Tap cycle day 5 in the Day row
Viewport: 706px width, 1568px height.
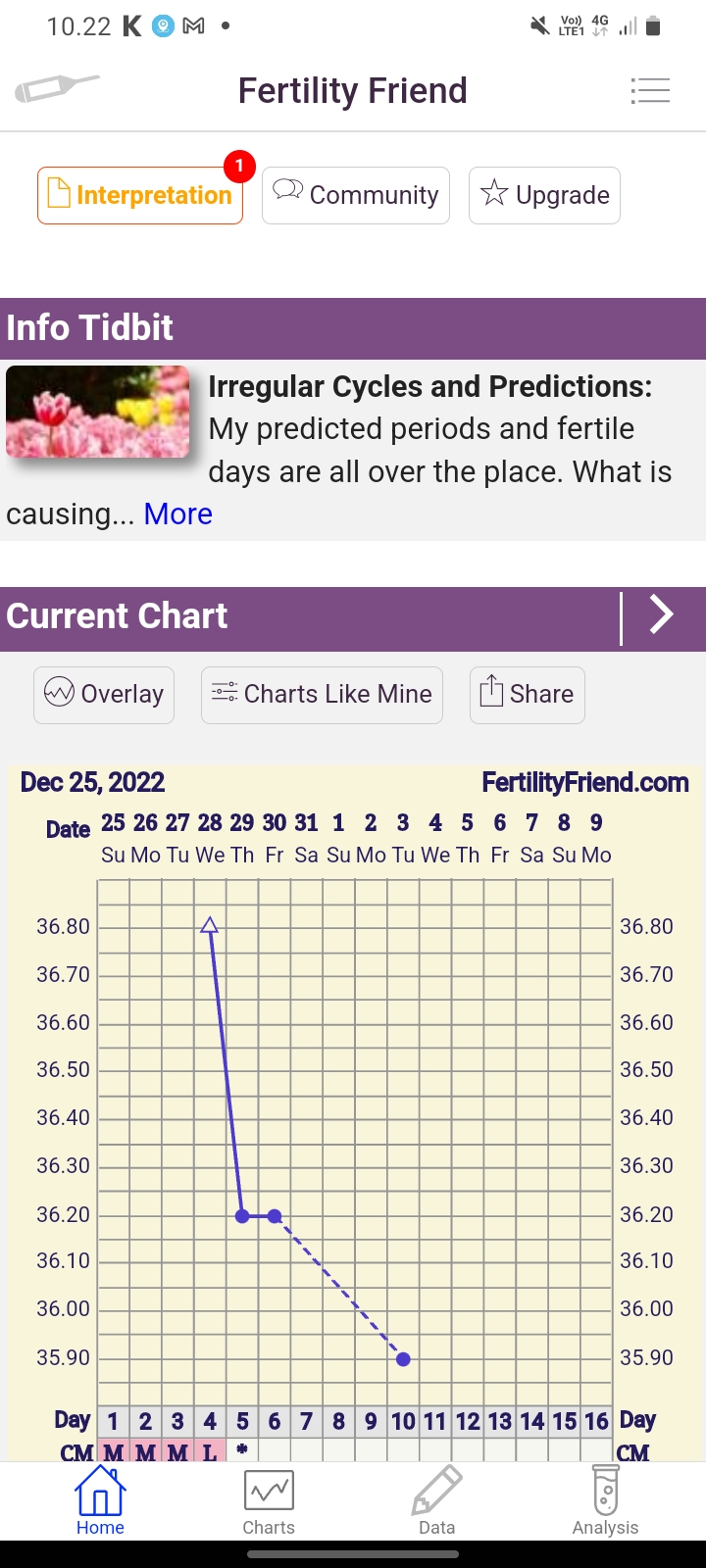pyautogui.click(x=242, y=1421)
